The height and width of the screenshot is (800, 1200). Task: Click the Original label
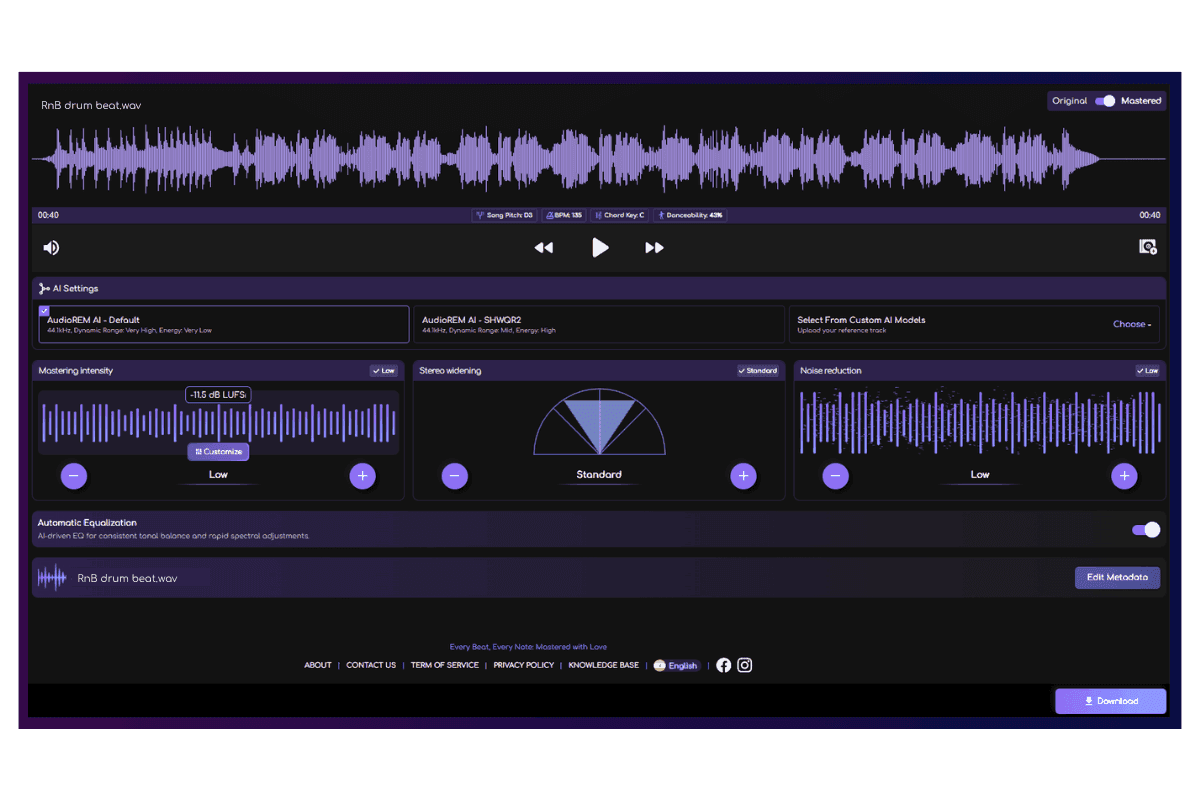[1069, 101]
